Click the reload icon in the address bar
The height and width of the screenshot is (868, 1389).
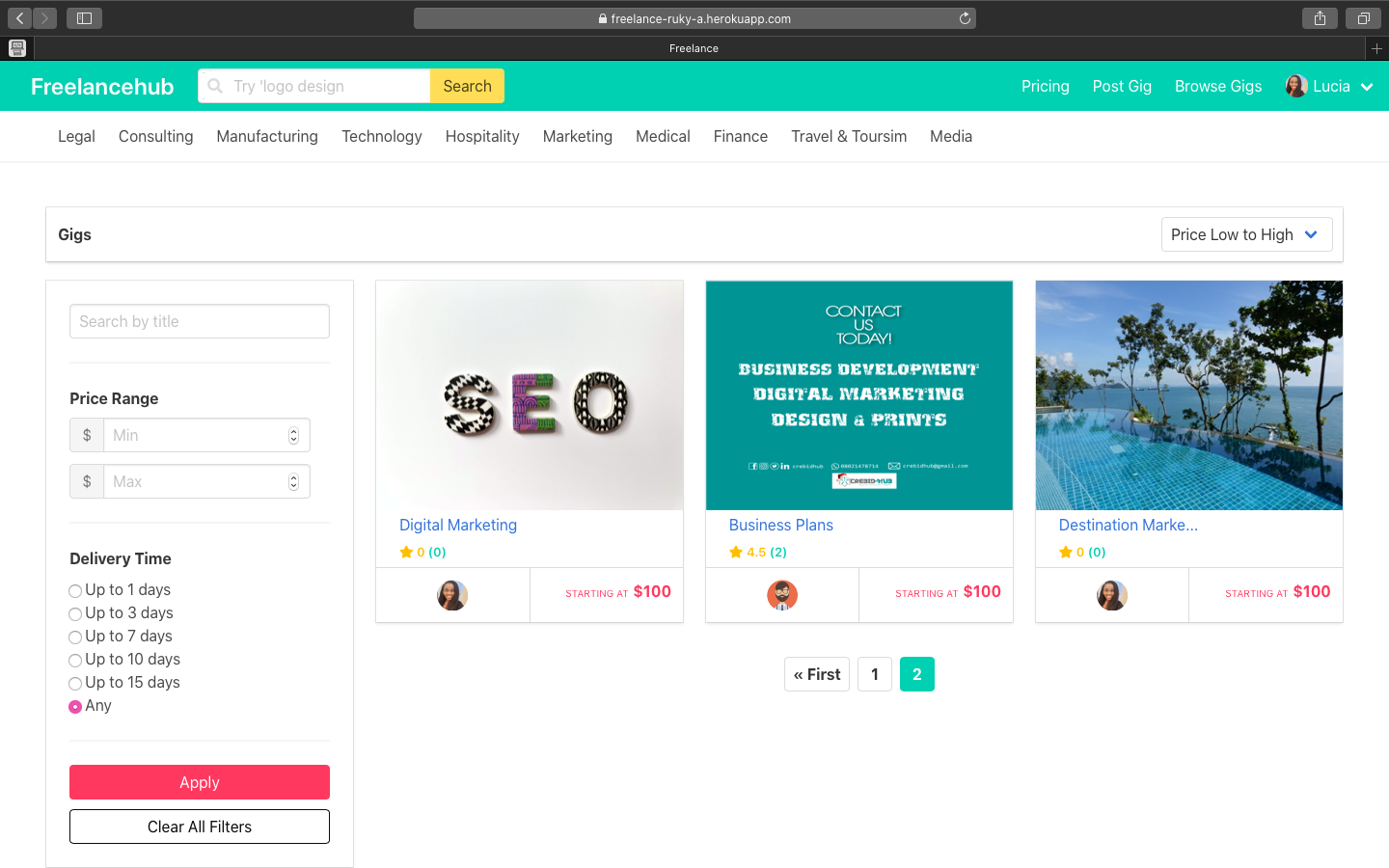[964, 17]
